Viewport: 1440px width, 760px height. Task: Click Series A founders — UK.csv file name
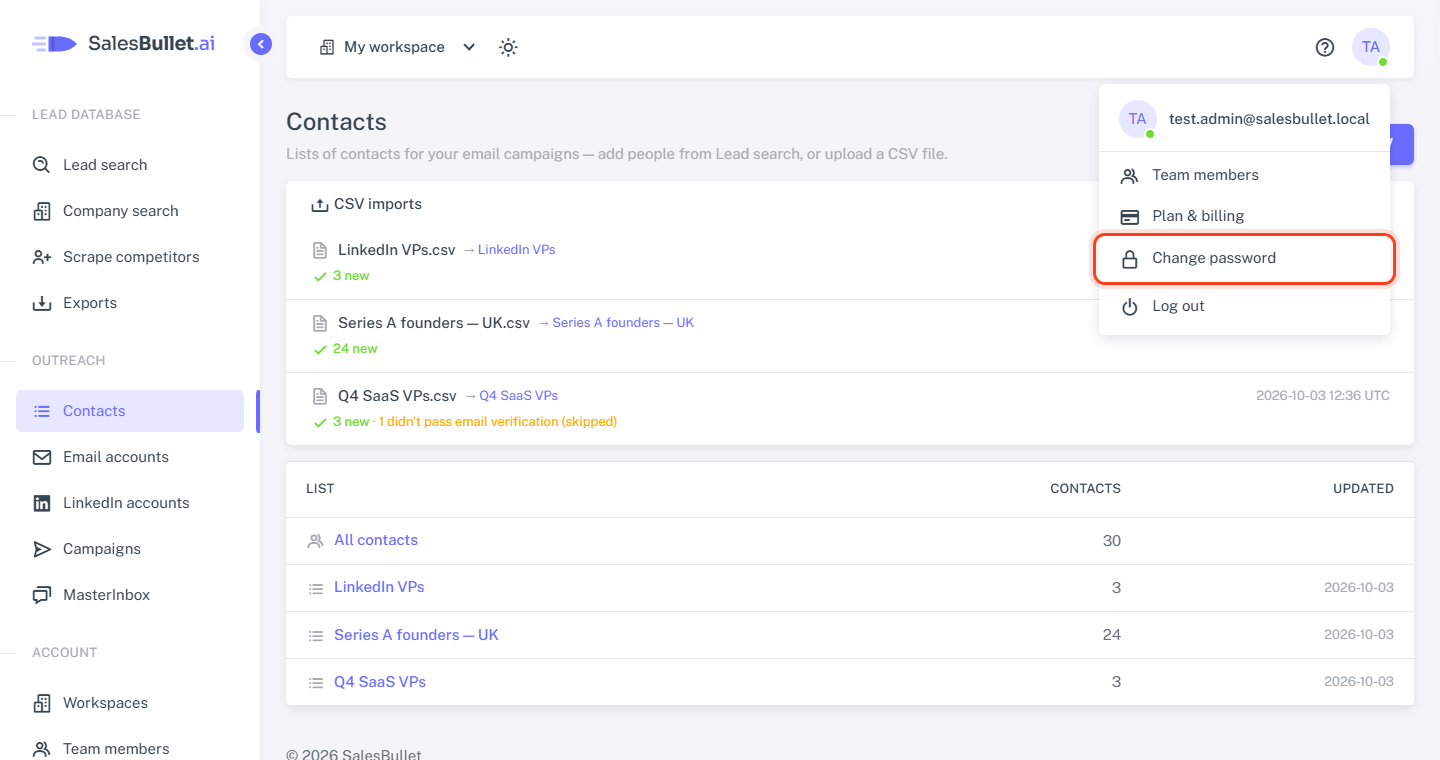[x=434, y=323]
